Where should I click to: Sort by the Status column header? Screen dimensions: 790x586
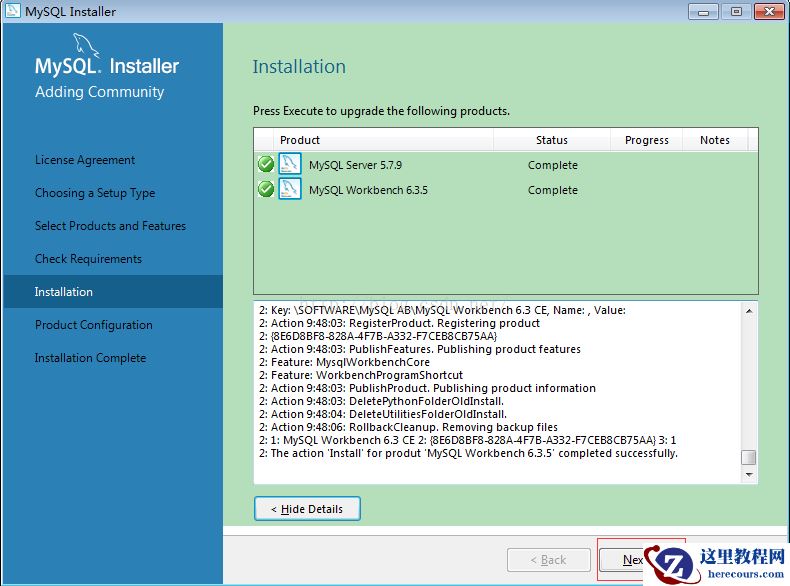pyautogui.click(x=552, y=140)
